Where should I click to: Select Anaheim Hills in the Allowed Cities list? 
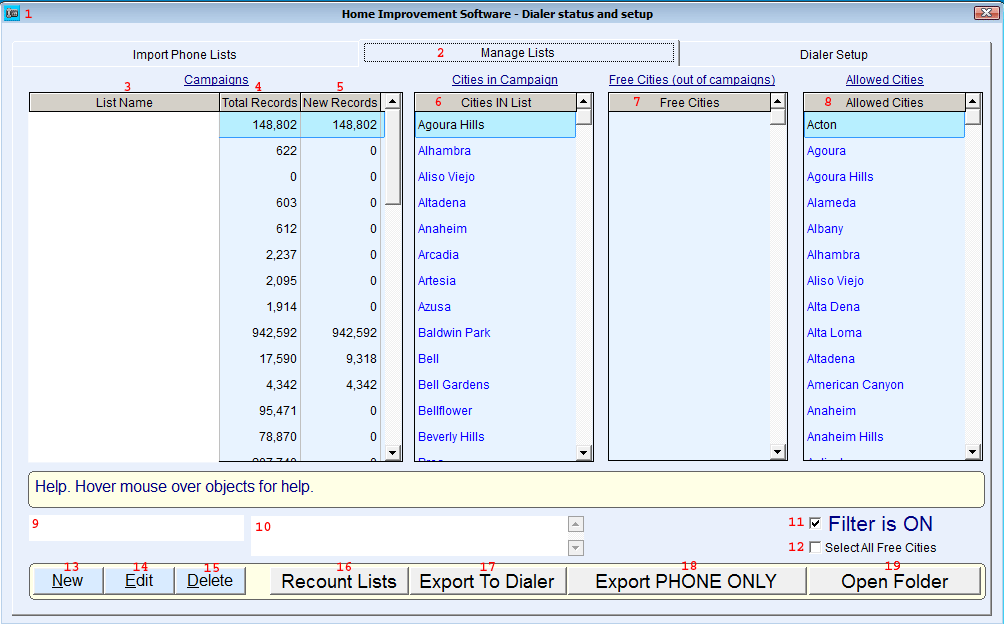884,437
